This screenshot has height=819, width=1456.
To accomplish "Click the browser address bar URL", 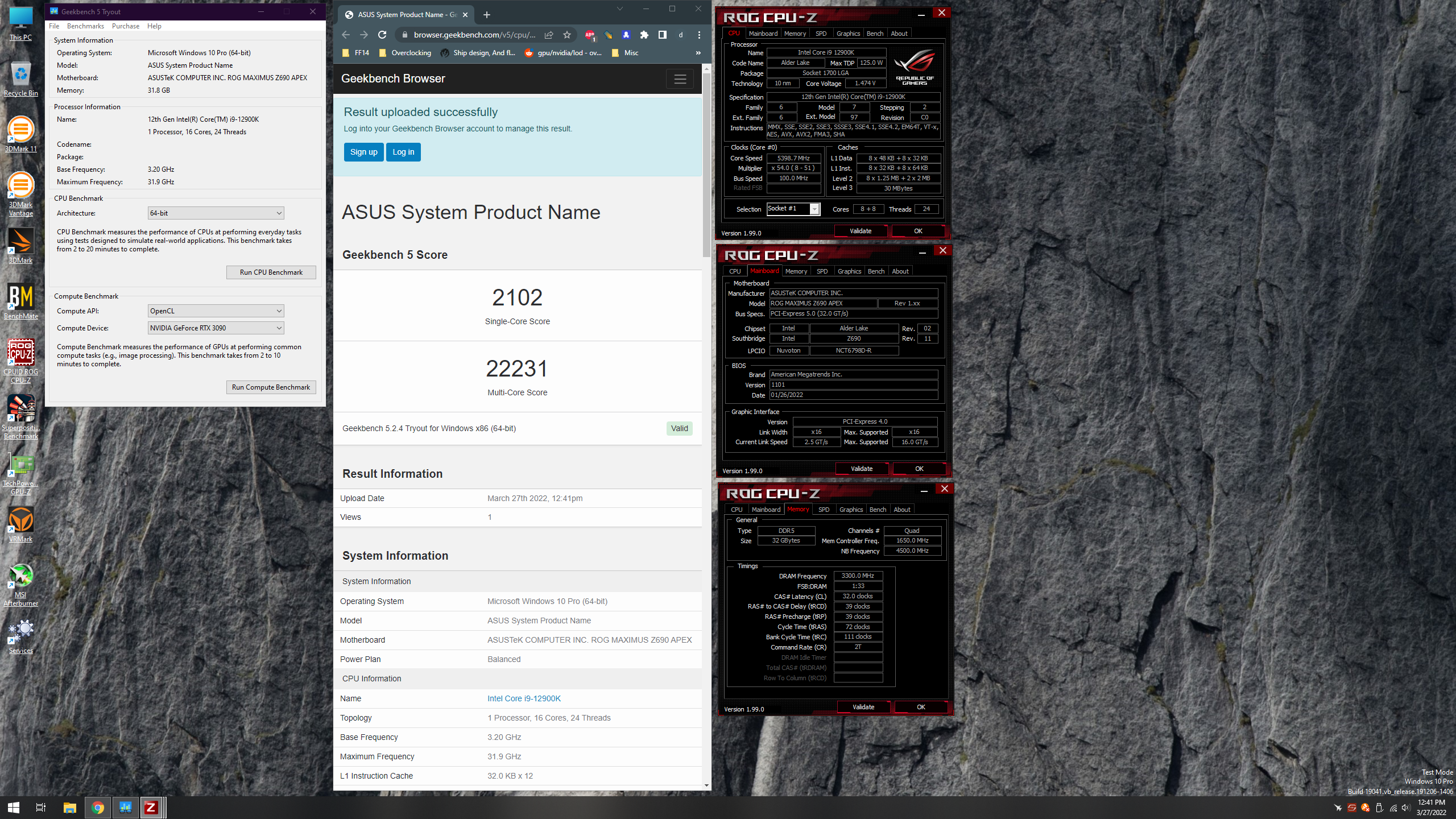I will [474, 35].
